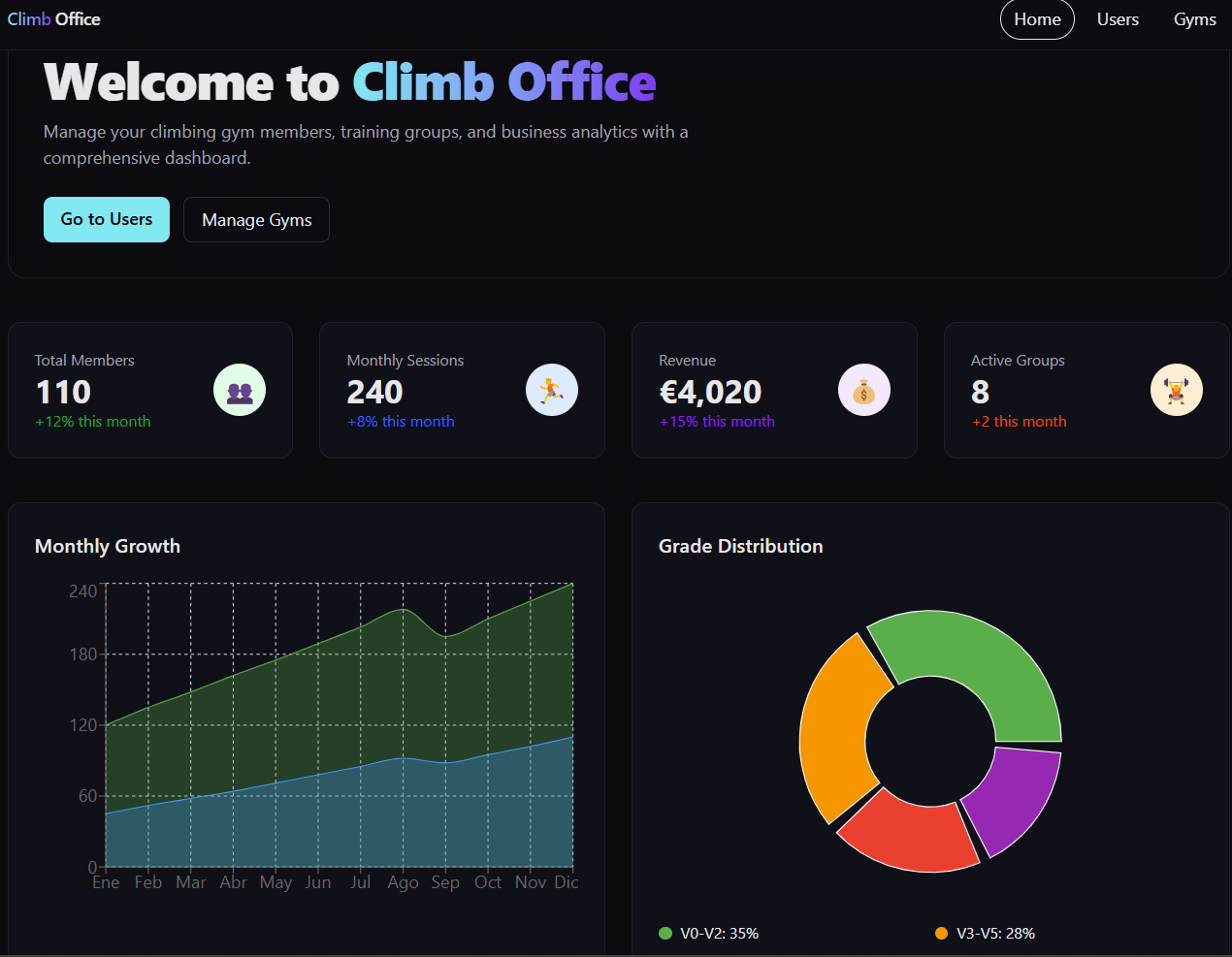Click the +15% this month revenue indicator

717,421
